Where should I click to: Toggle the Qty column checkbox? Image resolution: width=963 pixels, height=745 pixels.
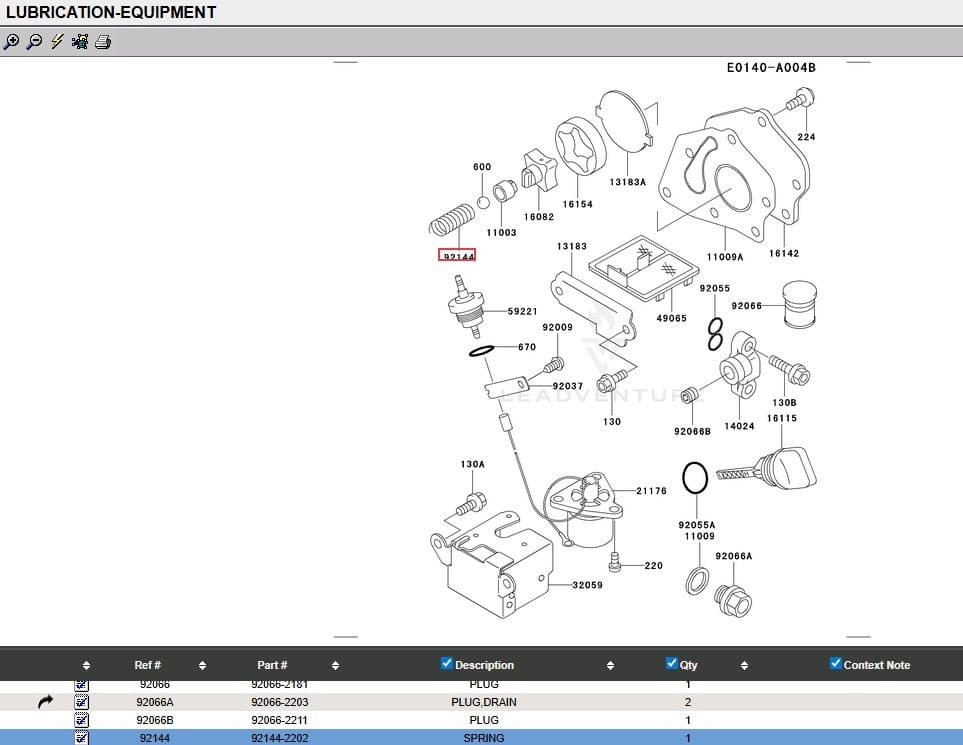point(672,664)
